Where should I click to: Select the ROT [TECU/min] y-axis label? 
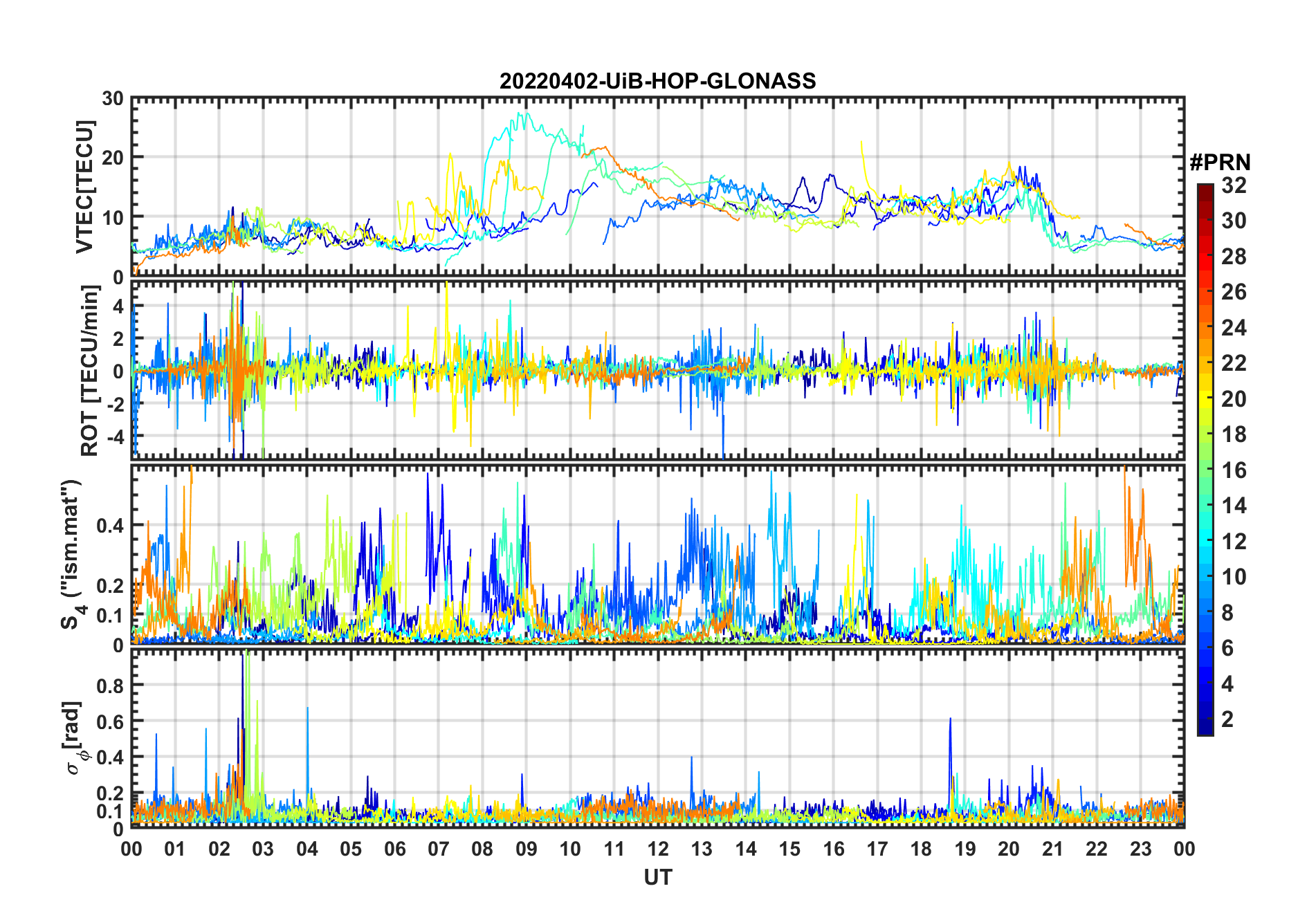pyautogui.click(x=90, y=371)
